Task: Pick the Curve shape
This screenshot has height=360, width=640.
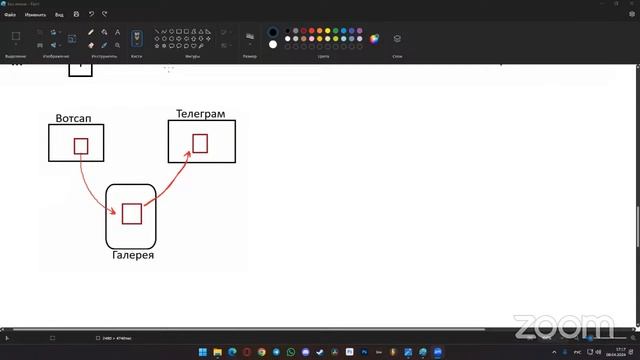Action: coord(164,31)
